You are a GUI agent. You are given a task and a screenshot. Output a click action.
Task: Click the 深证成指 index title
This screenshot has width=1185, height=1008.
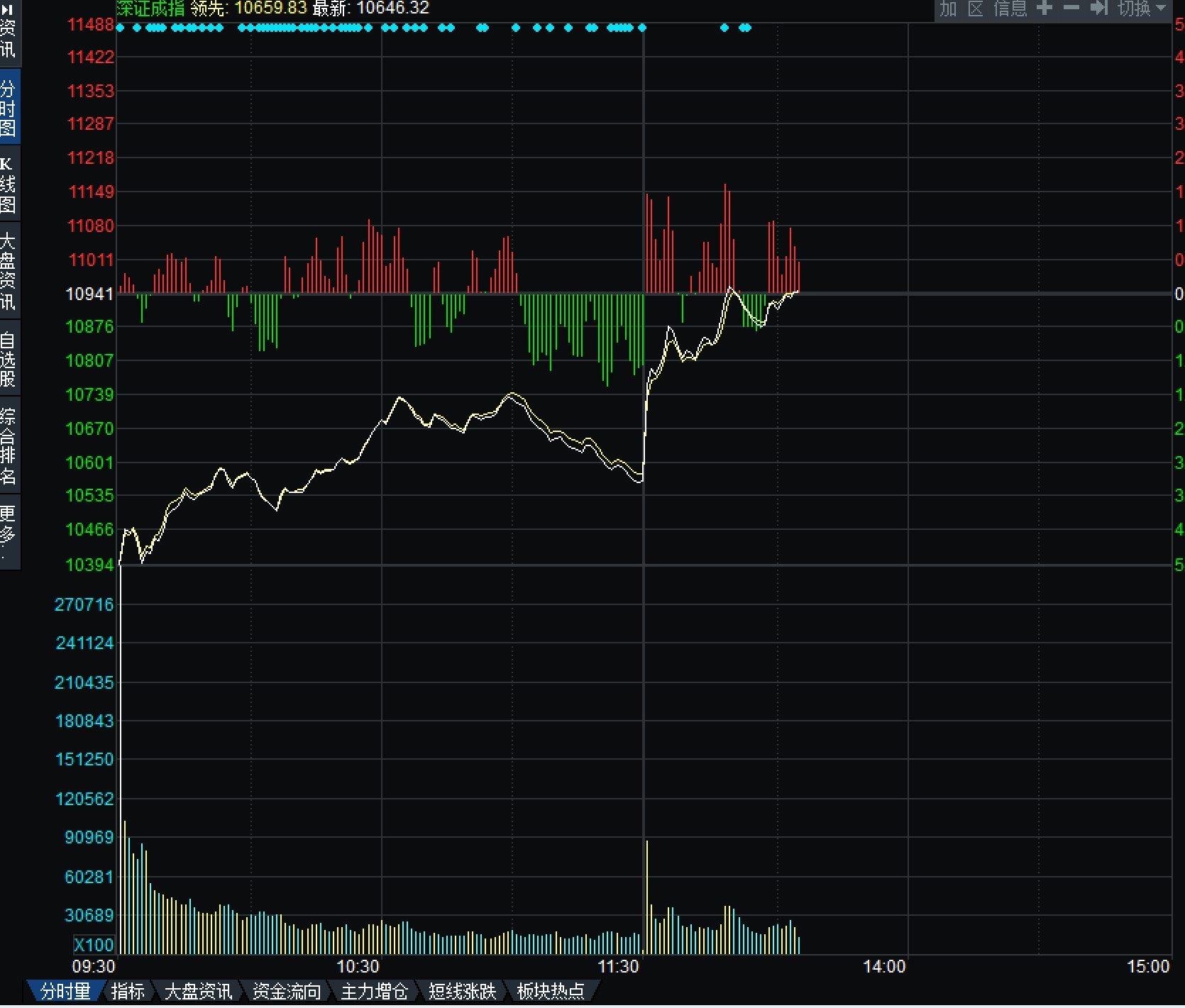(150, 9)
